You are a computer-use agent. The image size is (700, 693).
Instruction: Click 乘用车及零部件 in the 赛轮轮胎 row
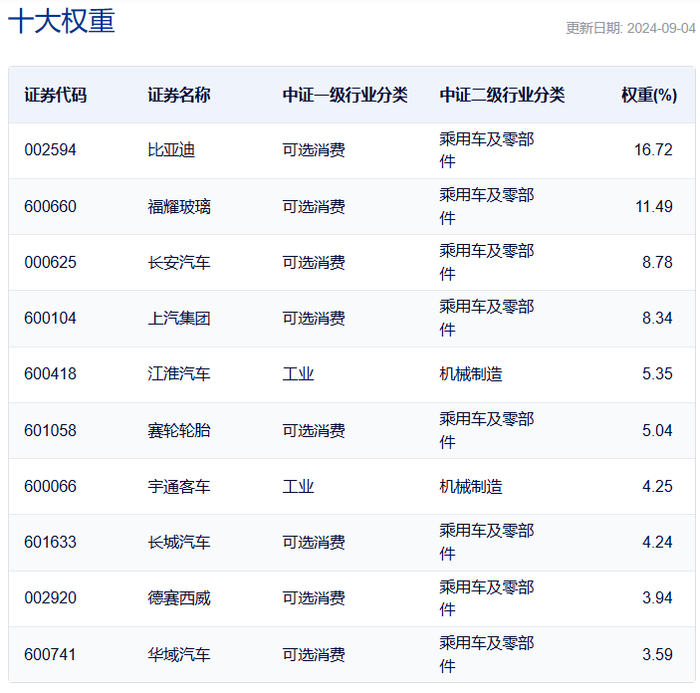487,431
